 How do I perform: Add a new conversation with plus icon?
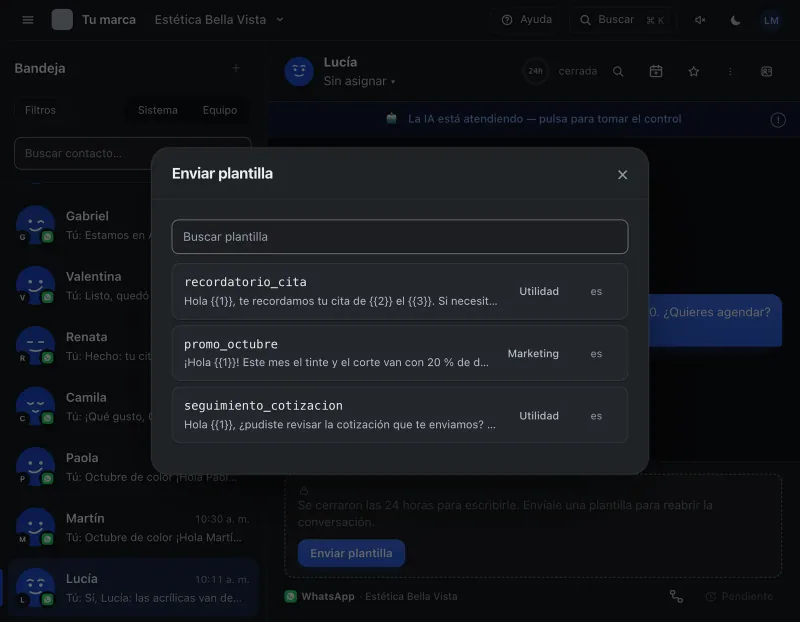(x=236, y=68)
